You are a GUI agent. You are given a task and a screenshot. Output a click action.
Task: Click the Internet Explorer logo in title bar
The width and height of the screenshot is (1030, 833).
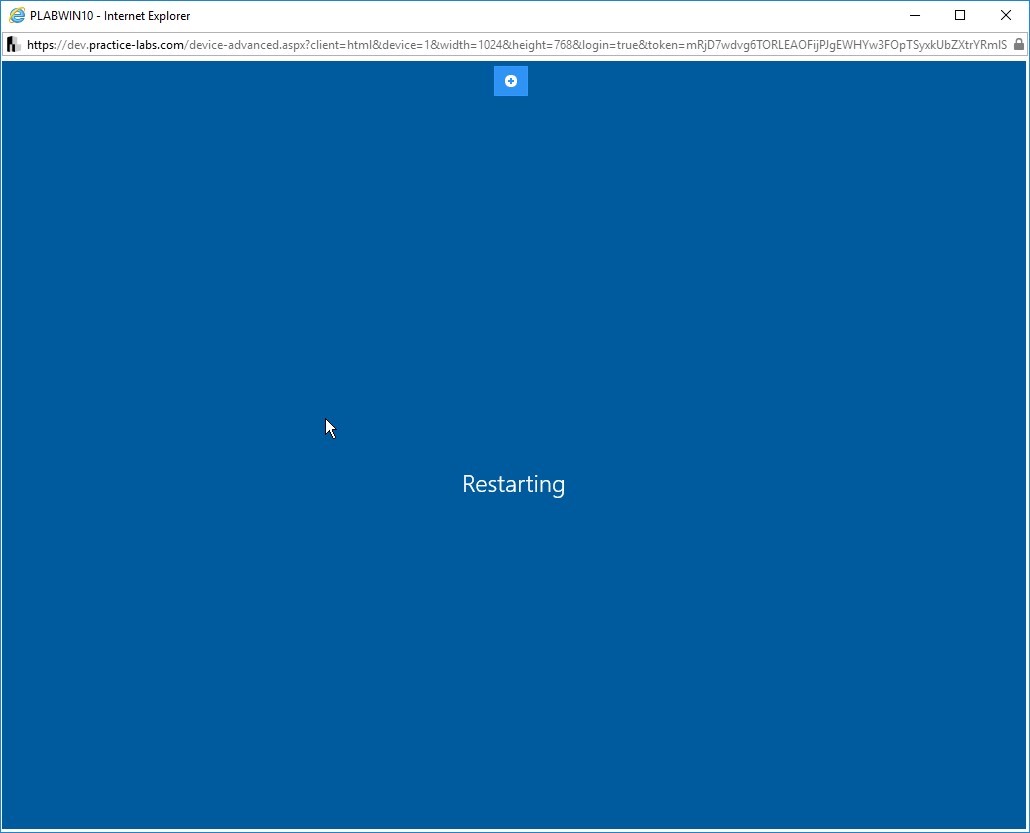(17, 15)
